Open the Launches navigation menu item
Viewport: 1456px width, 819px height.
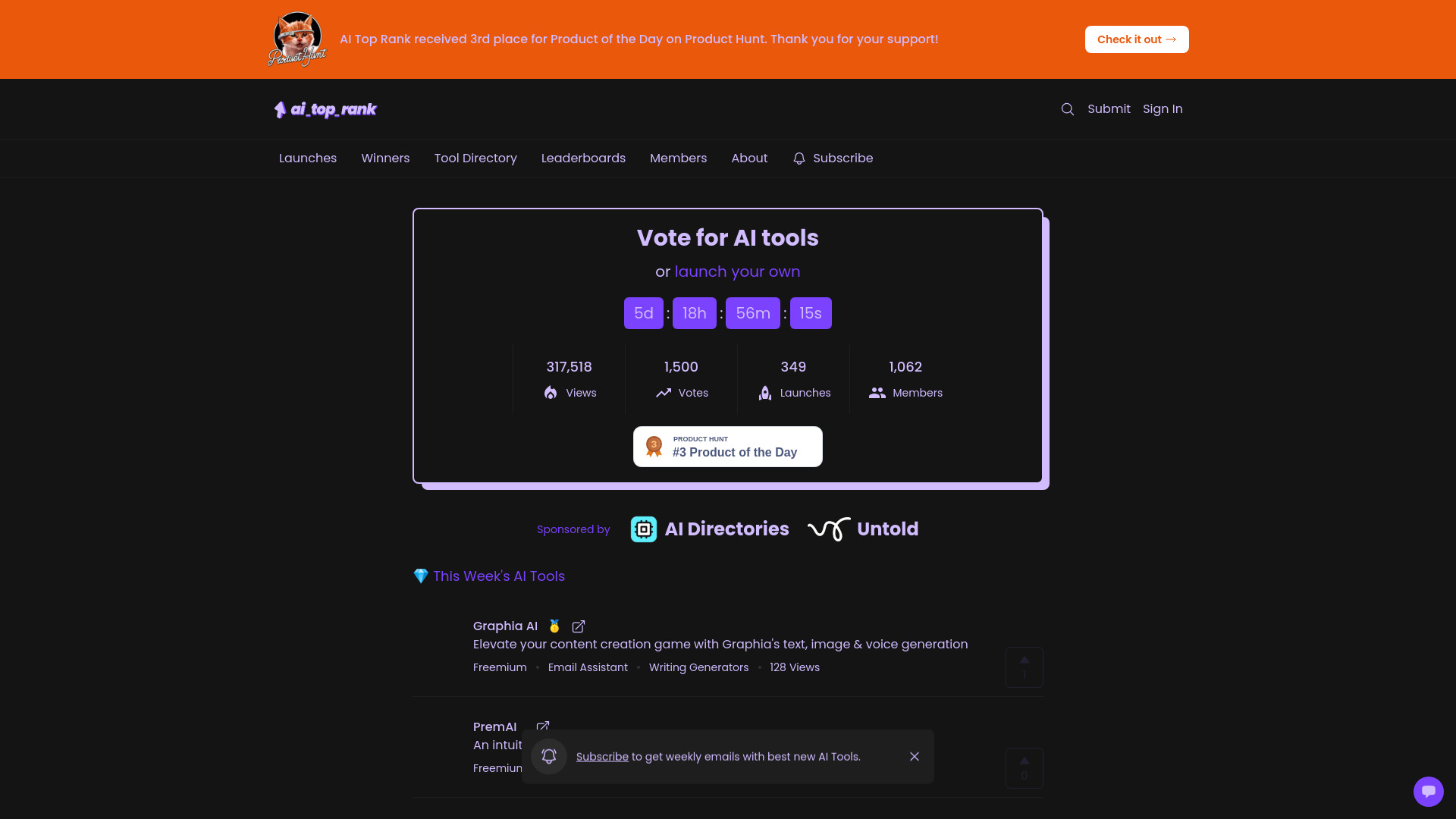[x=308, y=158]
